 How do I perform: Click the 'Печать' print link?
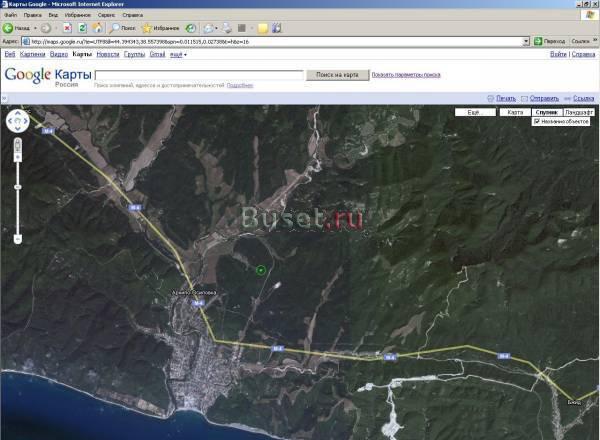[506, 98]
